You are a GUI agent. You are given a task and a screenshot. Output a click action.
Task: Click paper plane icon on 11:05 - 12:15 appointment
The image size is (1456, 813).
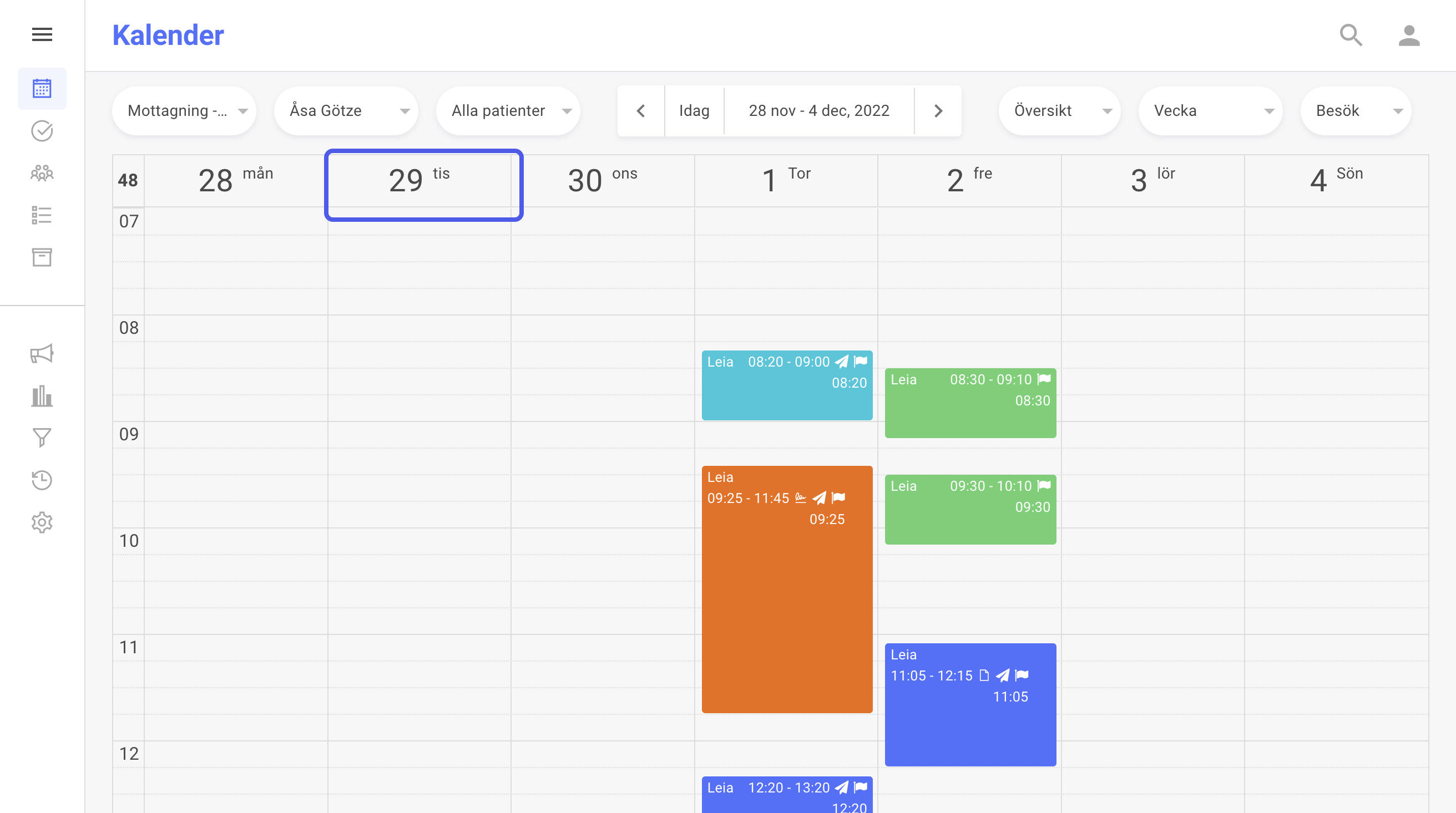[x=1003, y=675]
